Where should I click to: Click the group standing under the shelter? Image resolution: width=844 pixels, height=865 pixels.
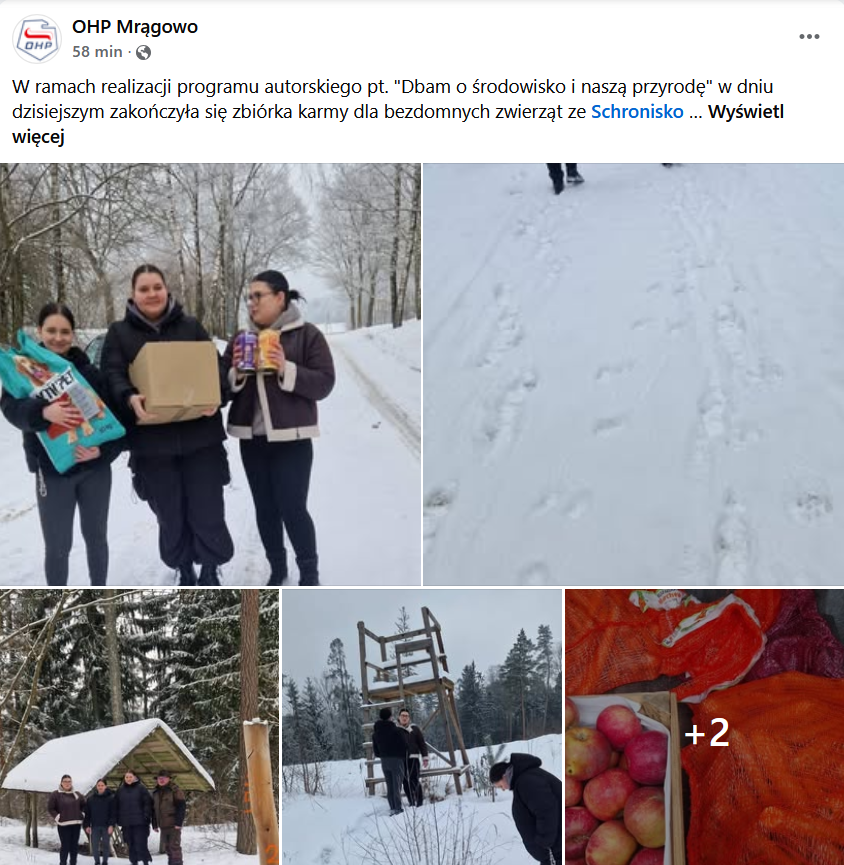click(x=117, y=818)
